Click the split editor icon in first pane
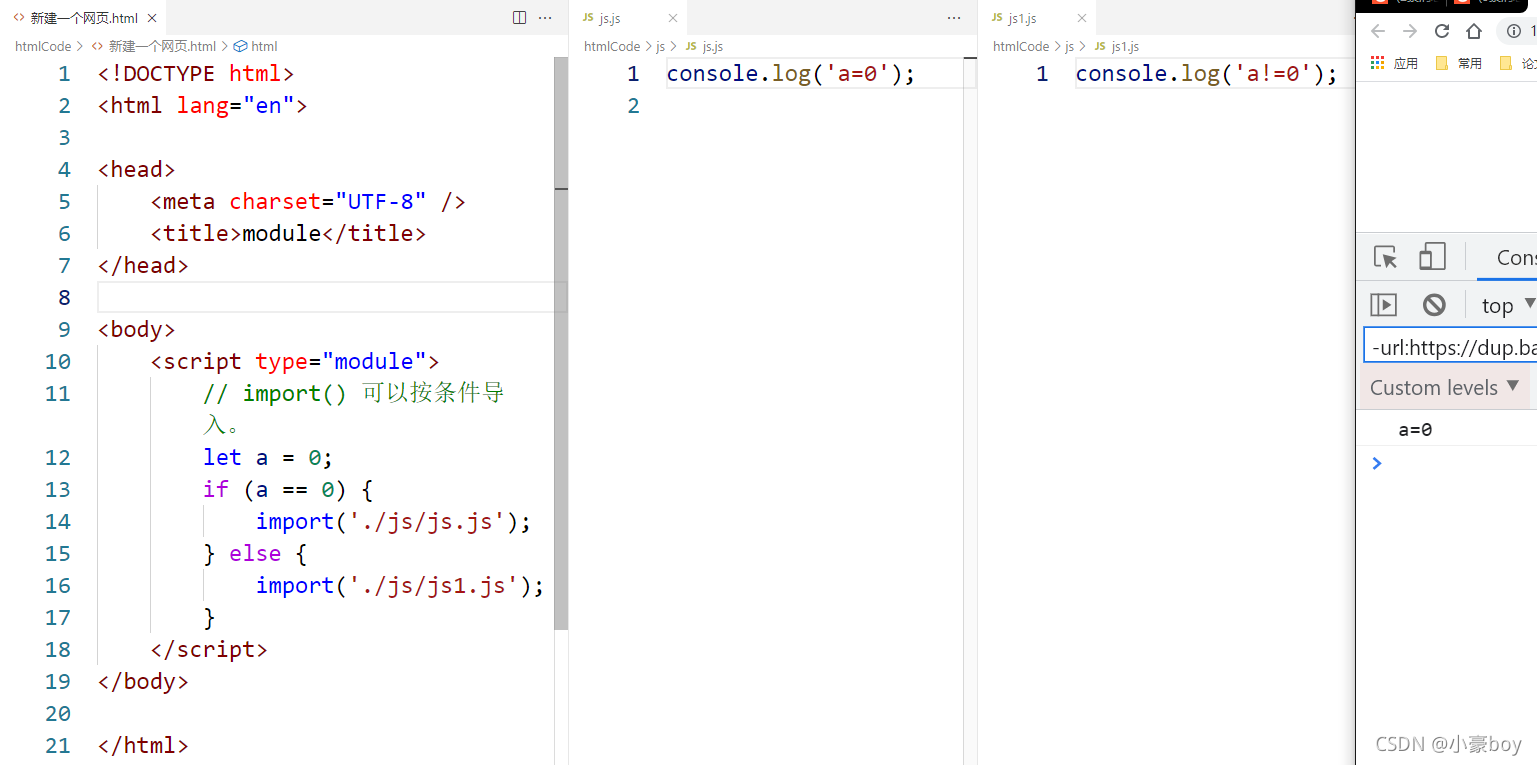The height and width of the screenshot is (765, 1537). tap(519, 18)
